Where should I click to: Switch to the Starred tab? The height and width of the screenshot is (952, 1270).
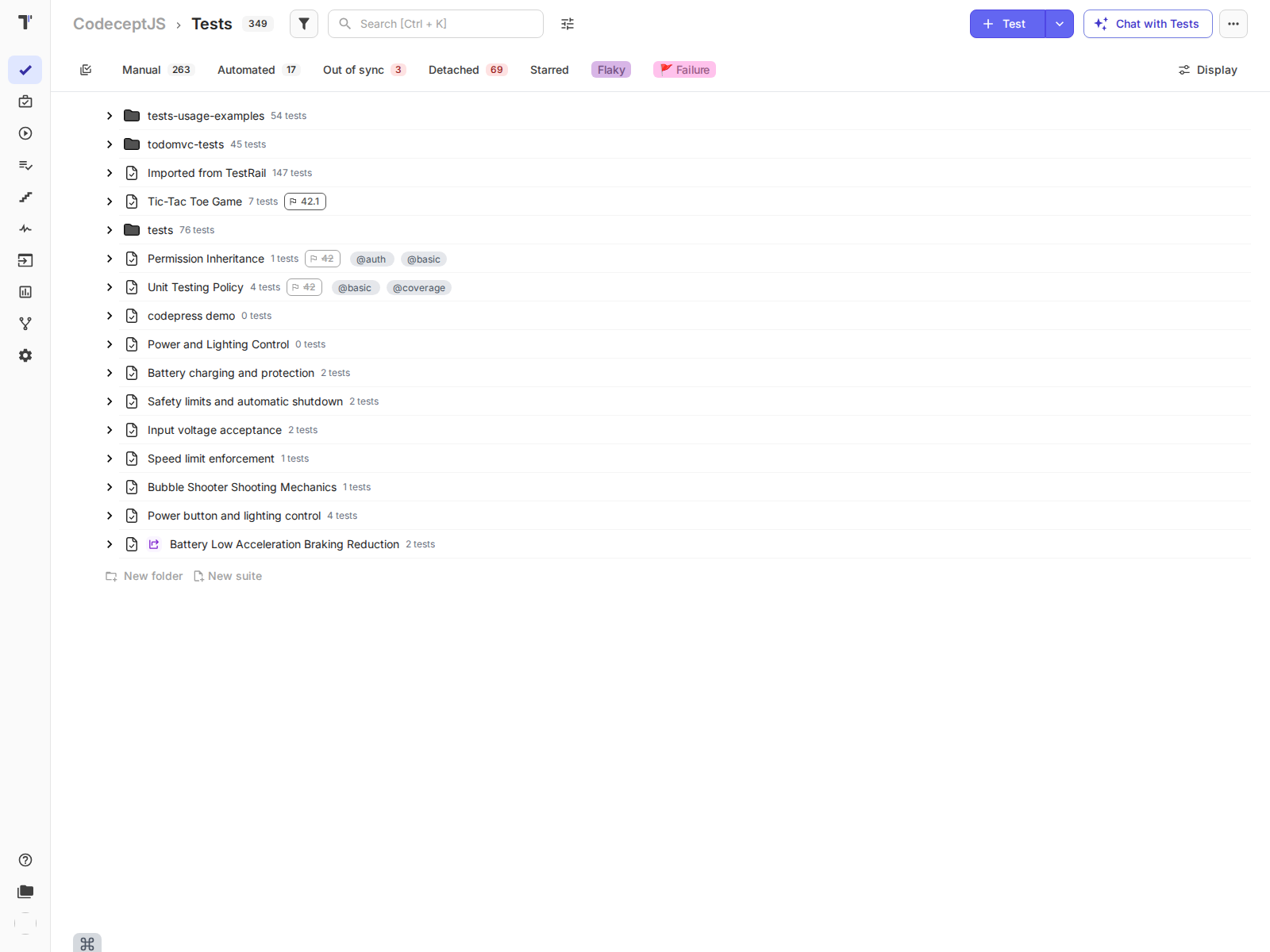pyautogui.click(x=549, y=70)
